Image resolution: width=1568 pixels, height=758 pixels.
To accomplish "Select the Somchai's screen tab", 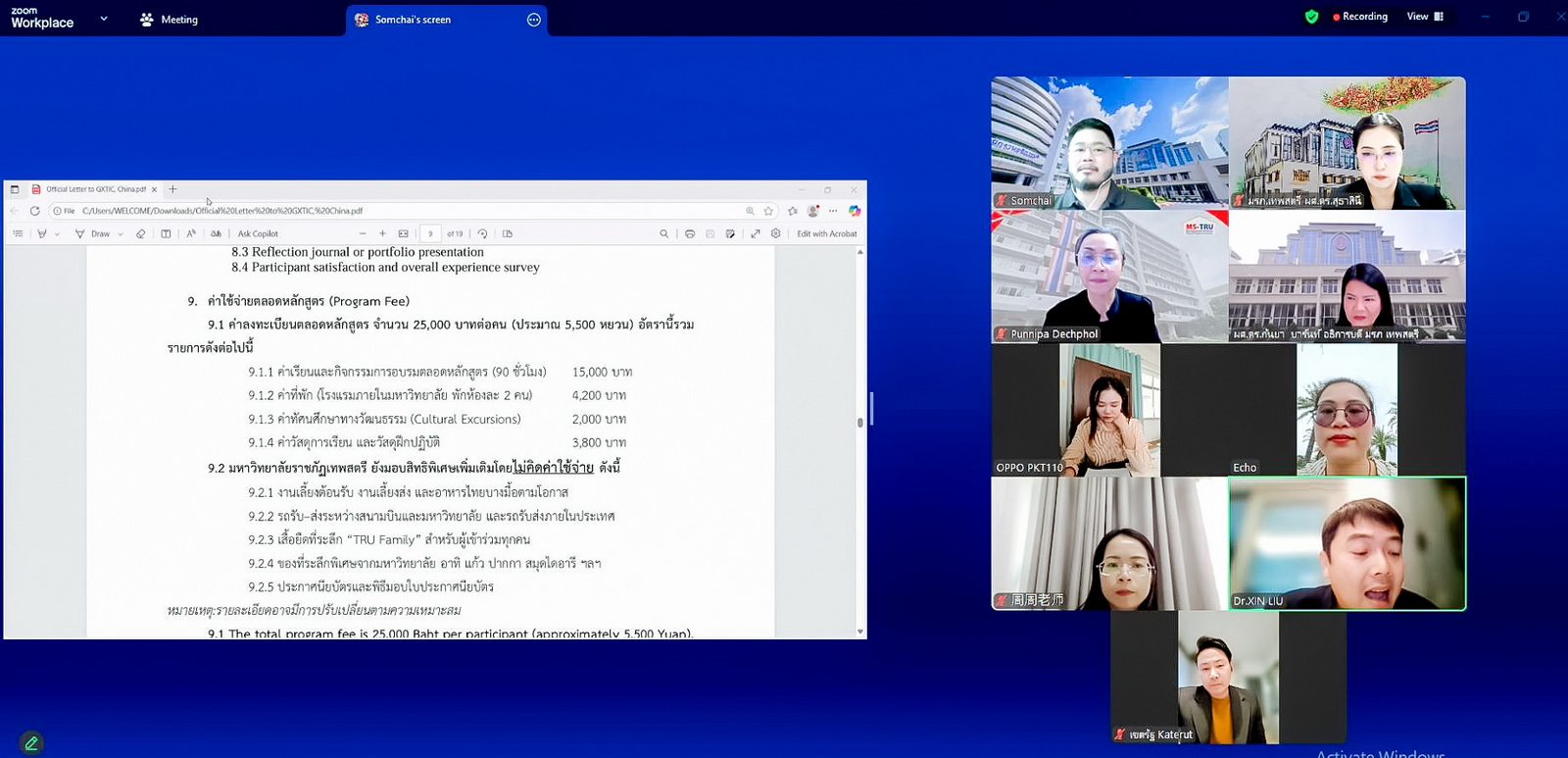I will click(413, 20).
